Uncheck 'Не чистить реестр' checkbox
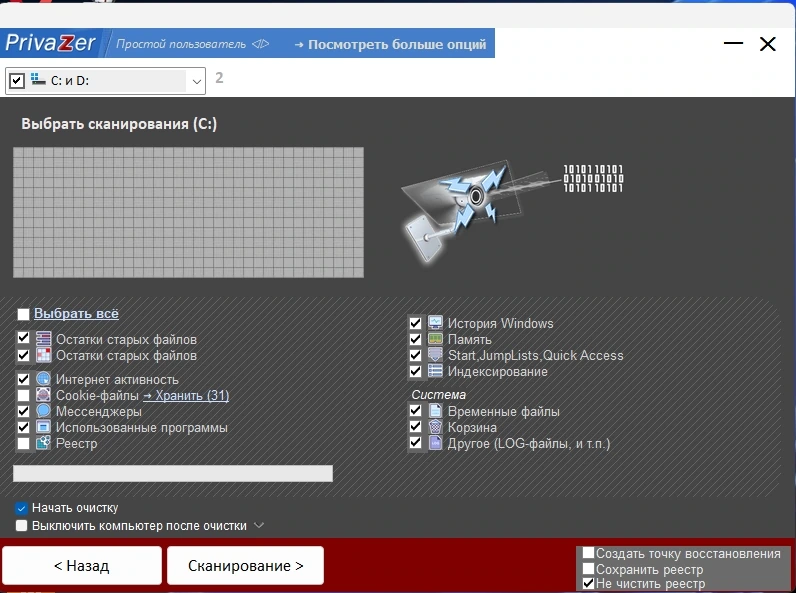The image size is (796, 593). [x=588, y=583]
